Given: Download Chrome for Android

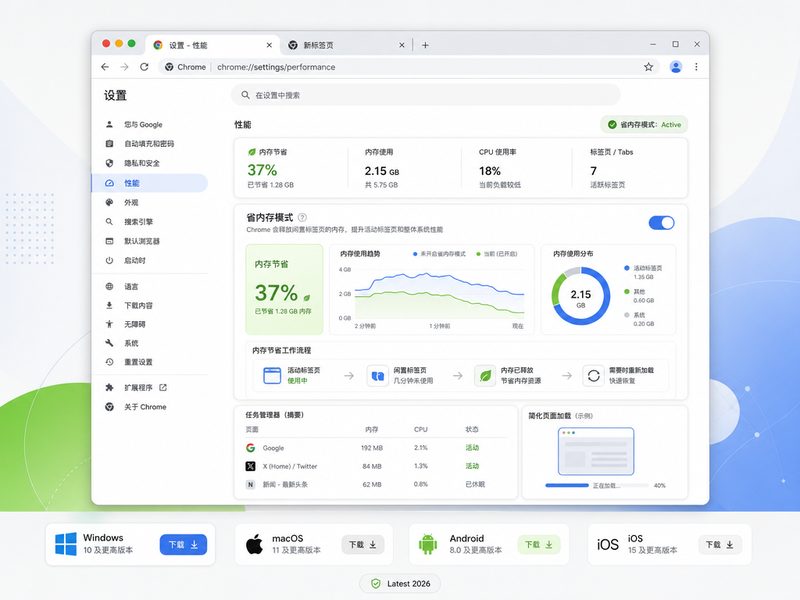Looking at the screenshot, I should 539,545.
